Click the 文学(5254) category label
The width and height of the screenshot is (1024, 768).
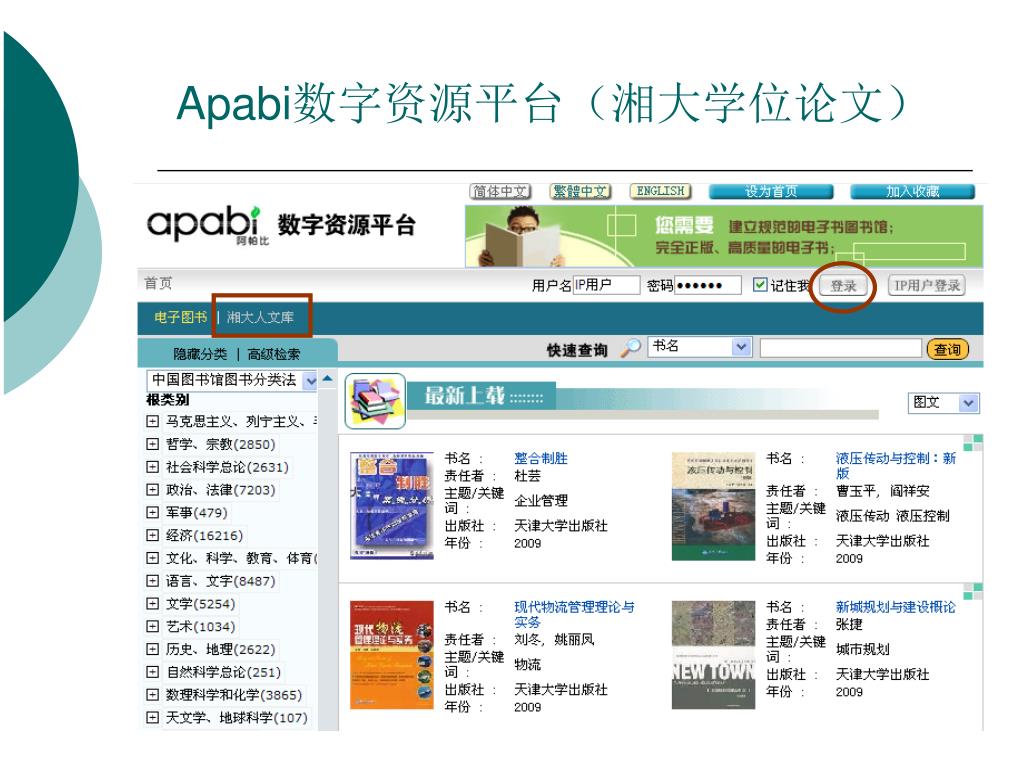tap(200, 603)
